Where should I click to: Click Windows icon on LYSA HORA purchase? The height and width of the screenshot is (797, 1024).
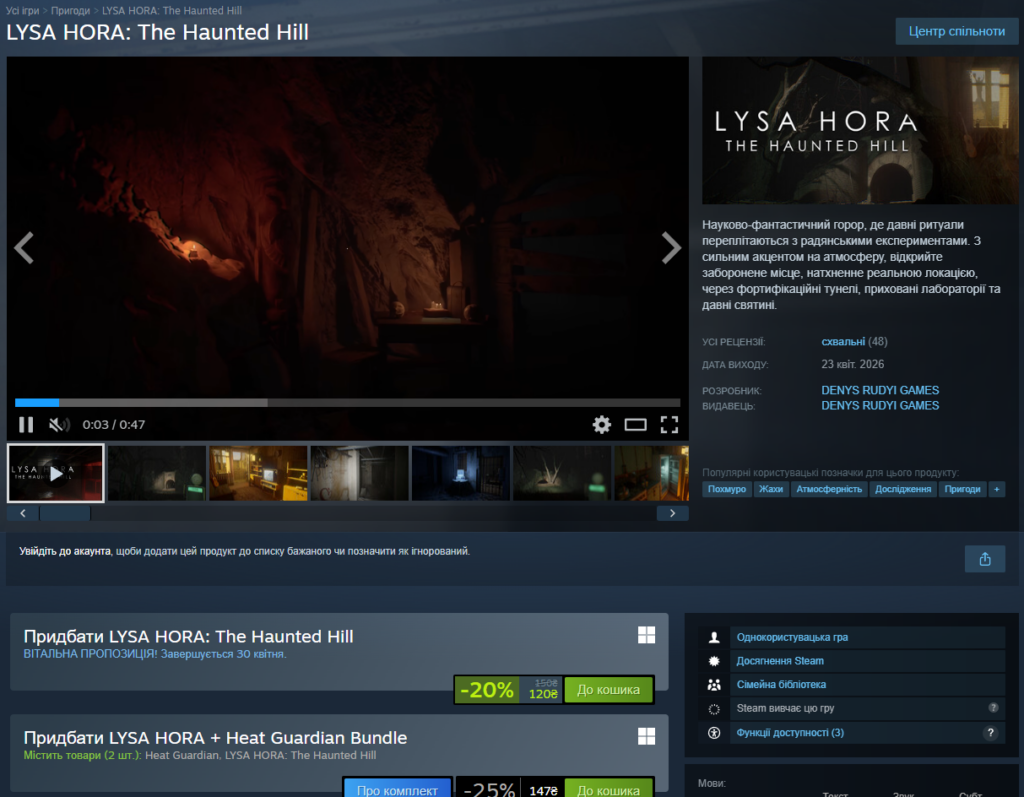click(x=647, y=635)
